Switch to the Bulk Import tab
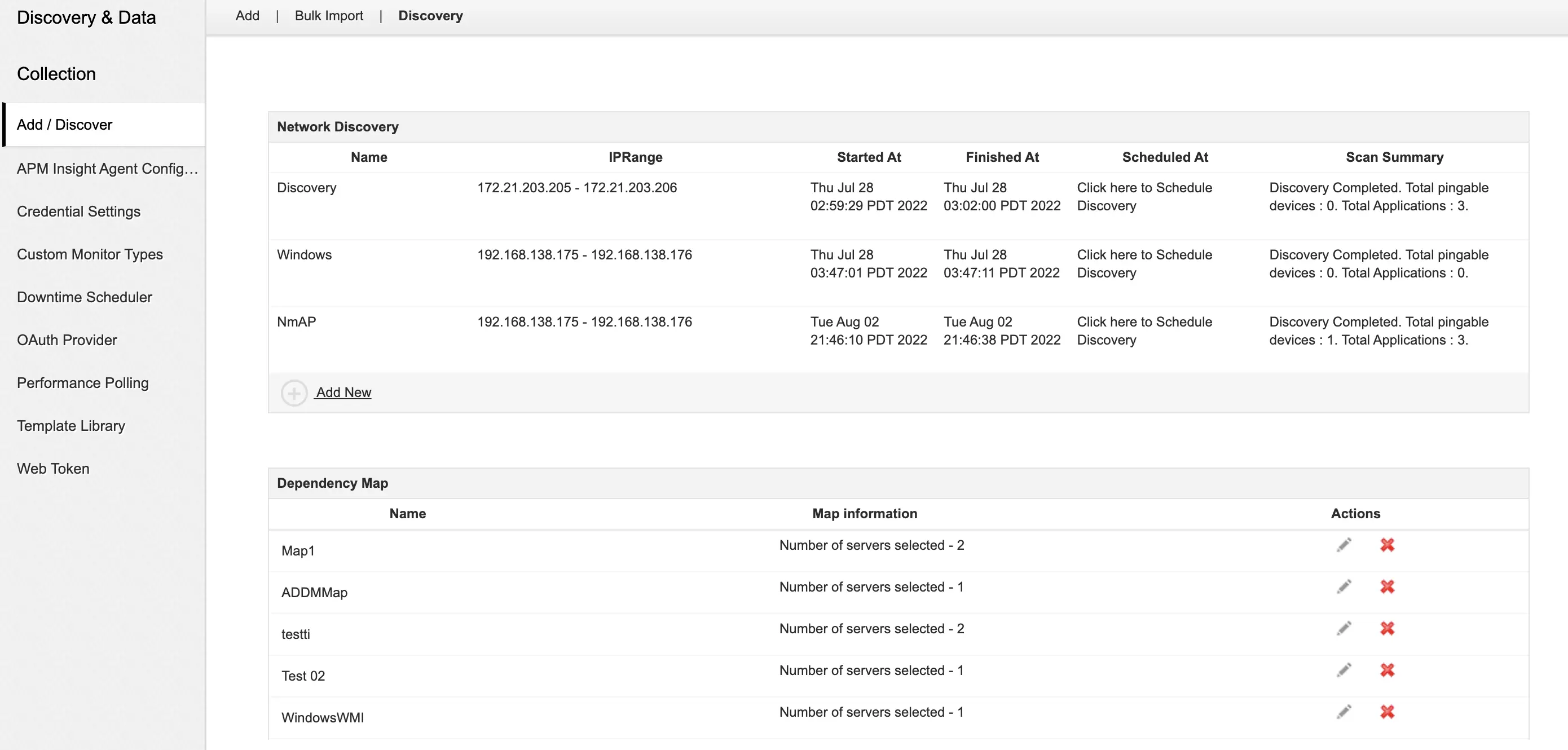 click(x=329, y=16)
